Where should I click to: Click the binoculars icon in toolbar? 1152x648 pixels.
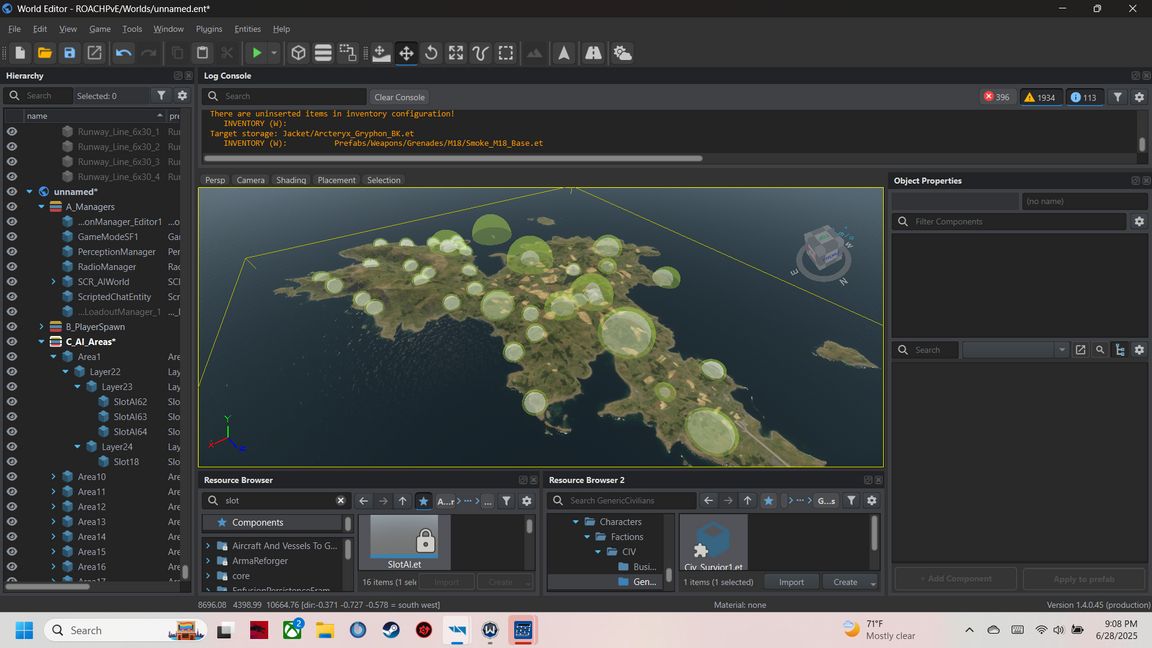coord(593,53)
